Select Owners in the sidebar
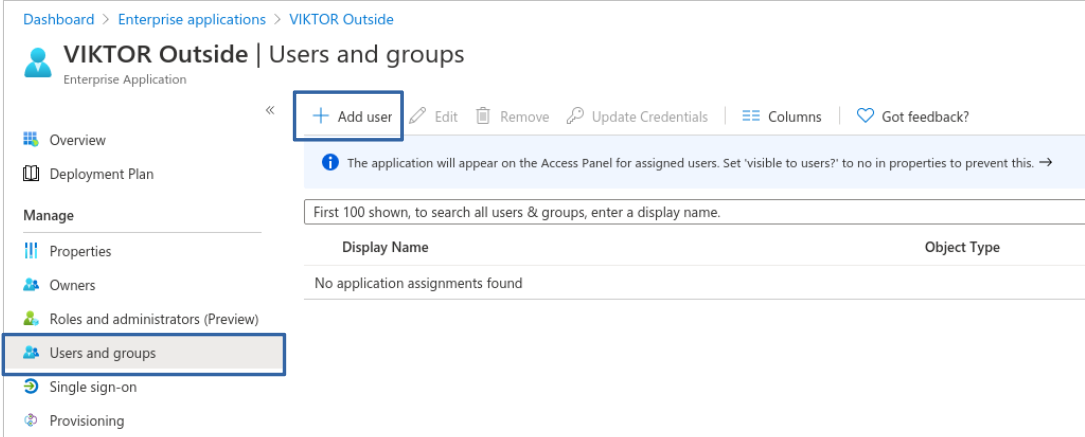Screen dimensions: 1085x437 coord(72,285)
